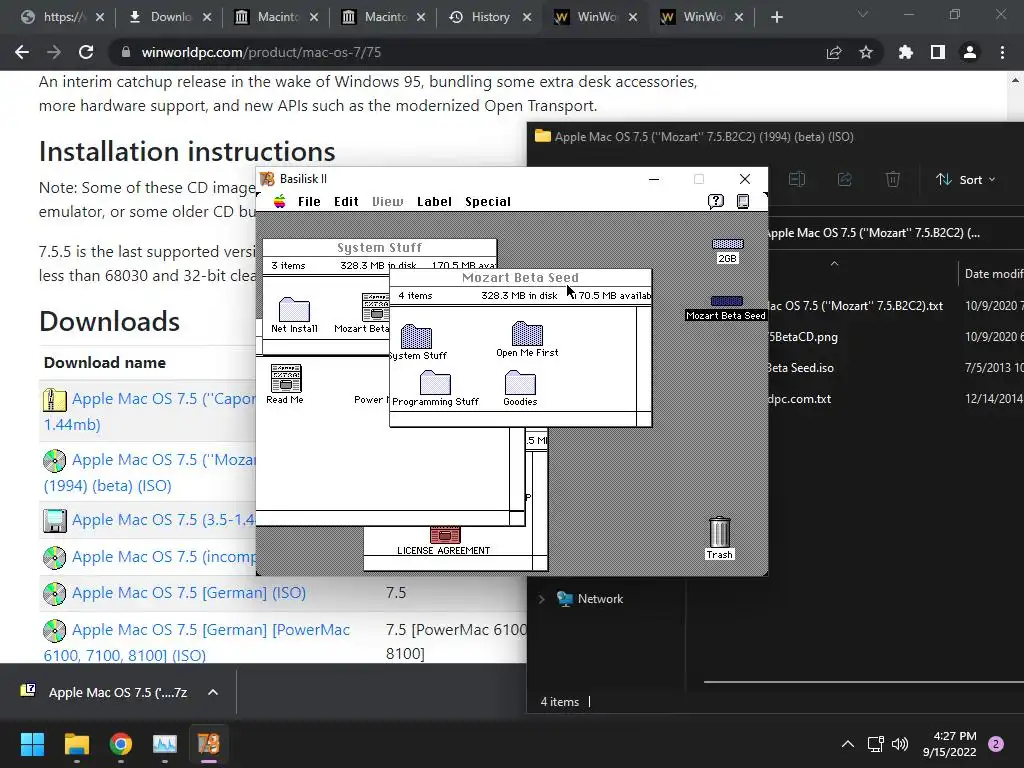Open Chrome three-dot menu
This screenshot has width=1024, height=768.
pos(1002,52)
